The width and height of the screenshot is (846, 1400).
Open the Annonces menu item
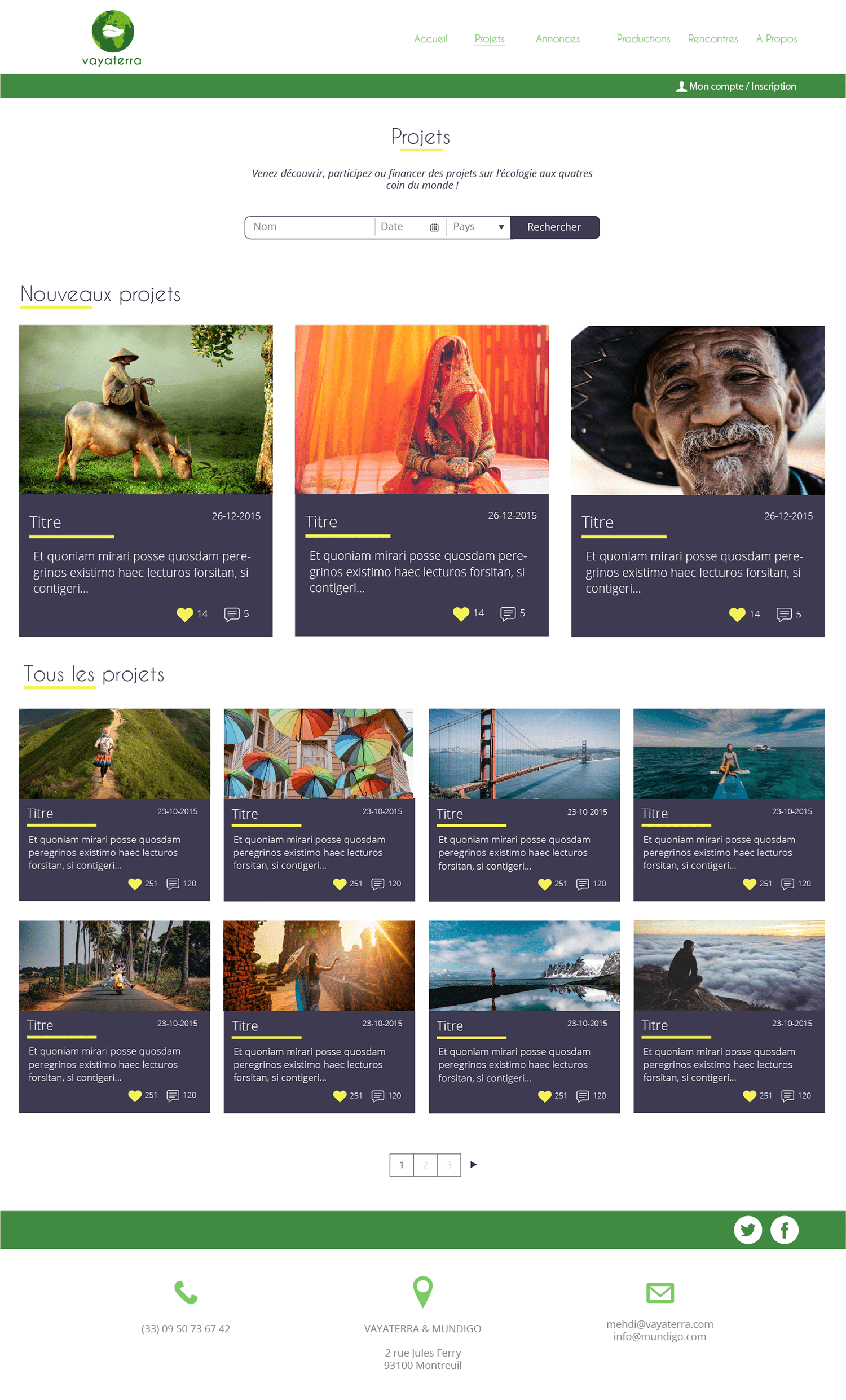558,38
